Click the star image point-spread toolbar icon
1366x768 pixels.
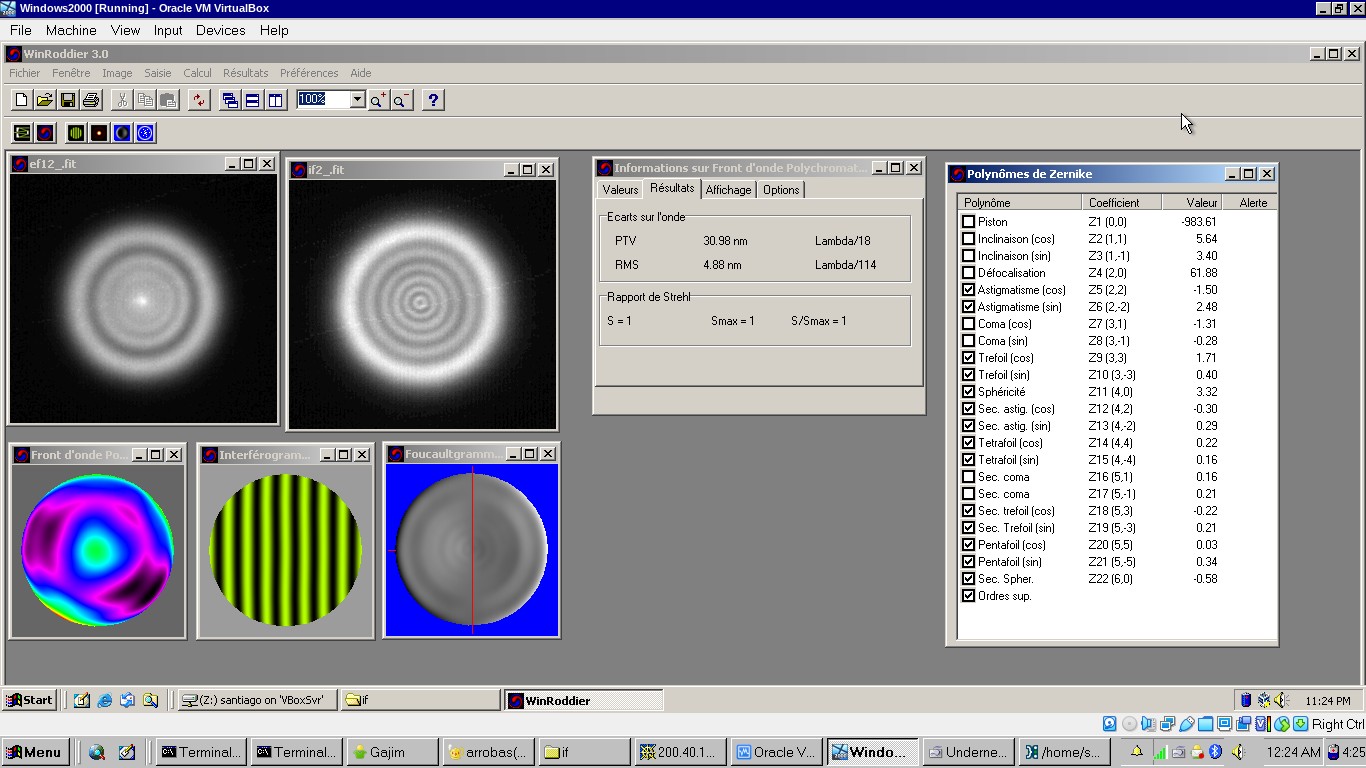coord(99,133)
